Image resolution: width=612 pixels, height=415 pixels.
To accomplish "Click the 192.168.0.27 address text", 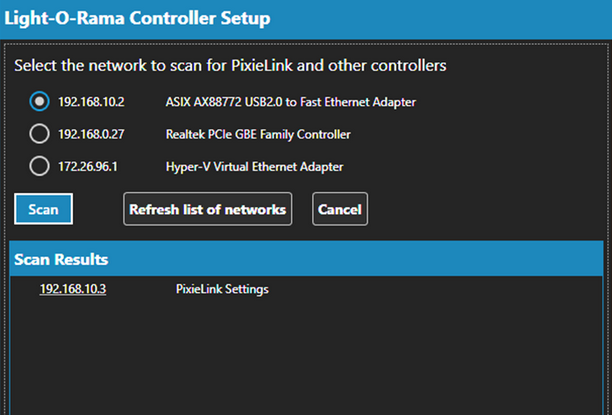I will (x=91, y=134).
